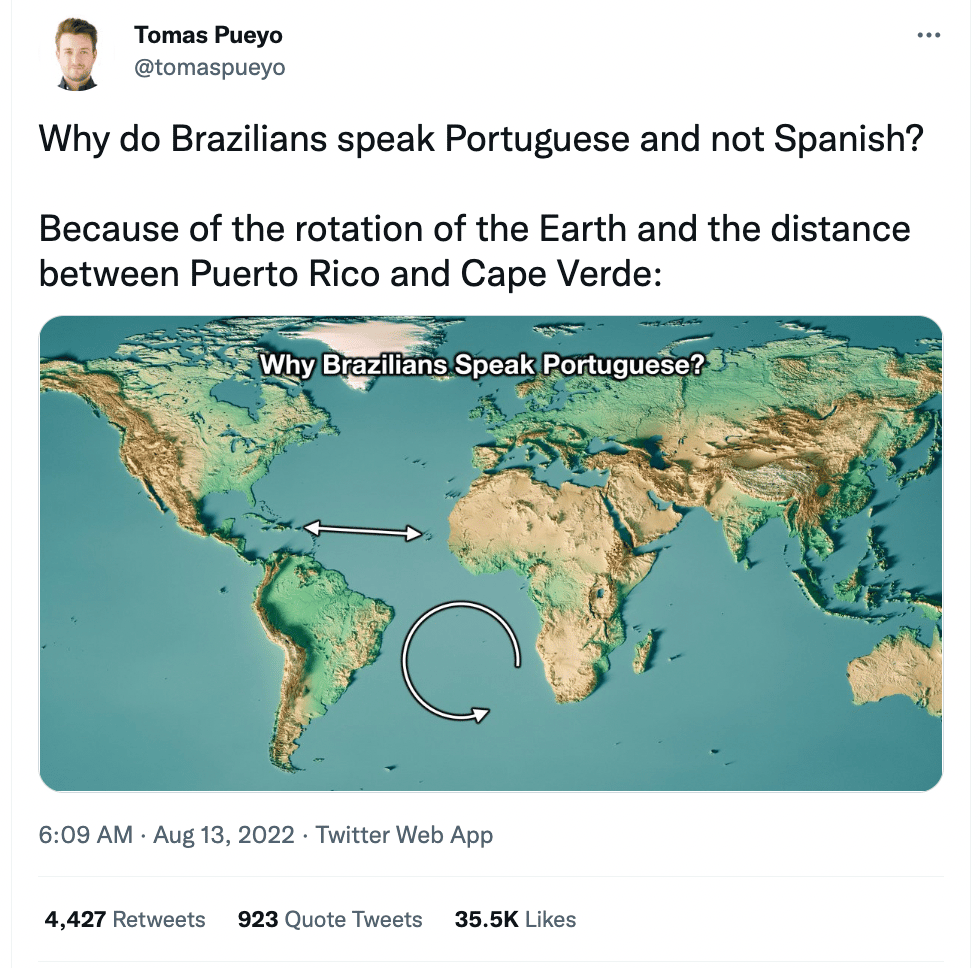
Task: Click Tomas Pueyo's profile avatar
Action: tap(77, 54)
